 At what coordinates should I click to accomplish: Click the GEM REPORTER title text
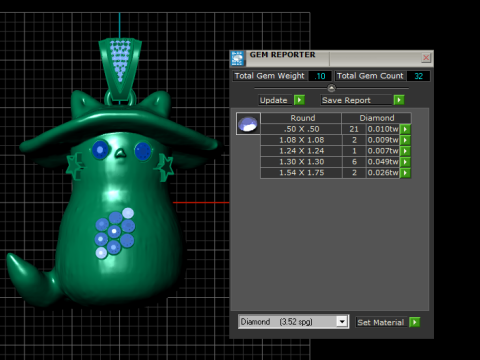(x=282, y=55)
